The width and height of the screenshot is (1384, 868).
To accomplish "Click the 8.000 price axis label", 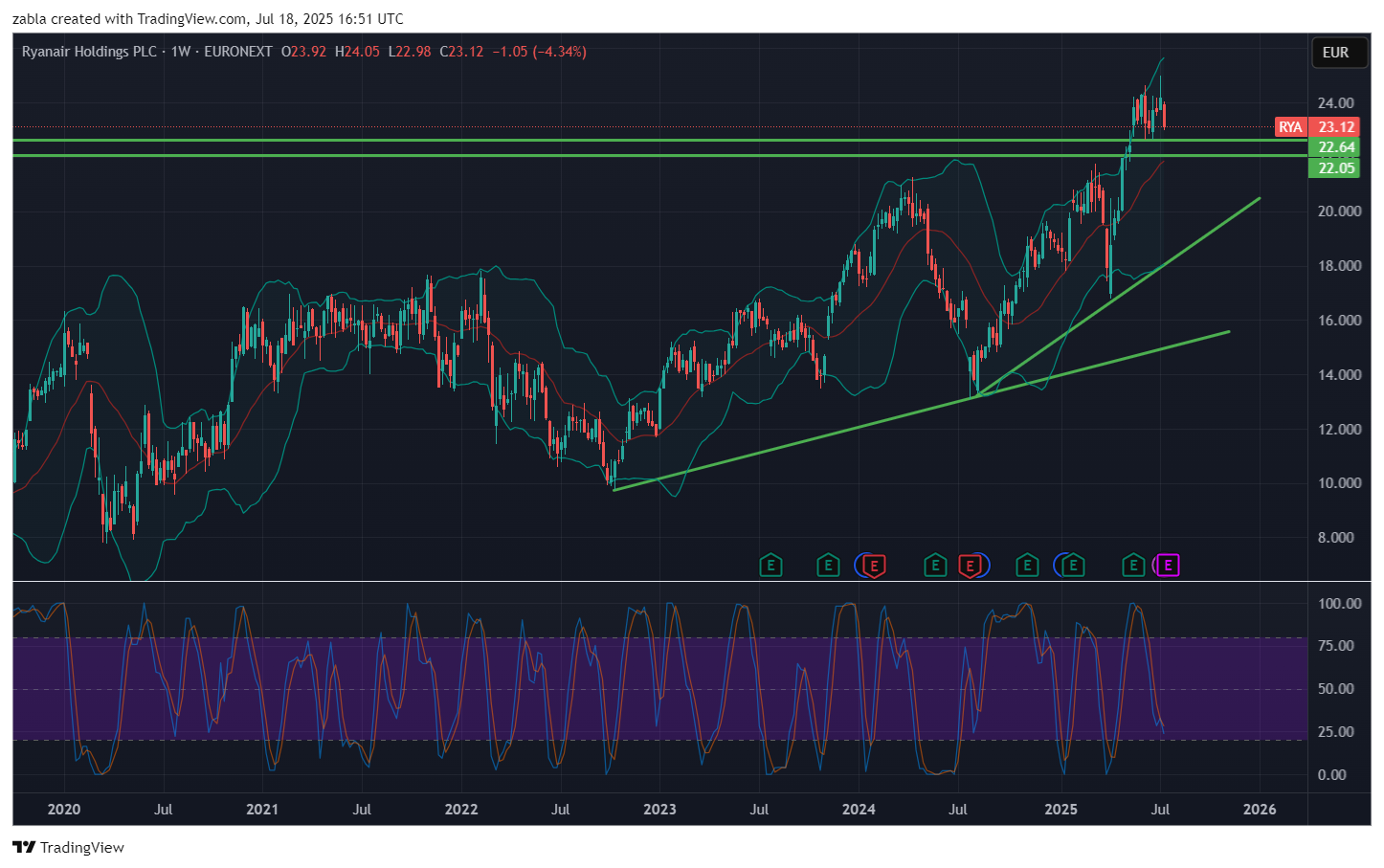I will pyautogui.click(x=1335, y=538).
